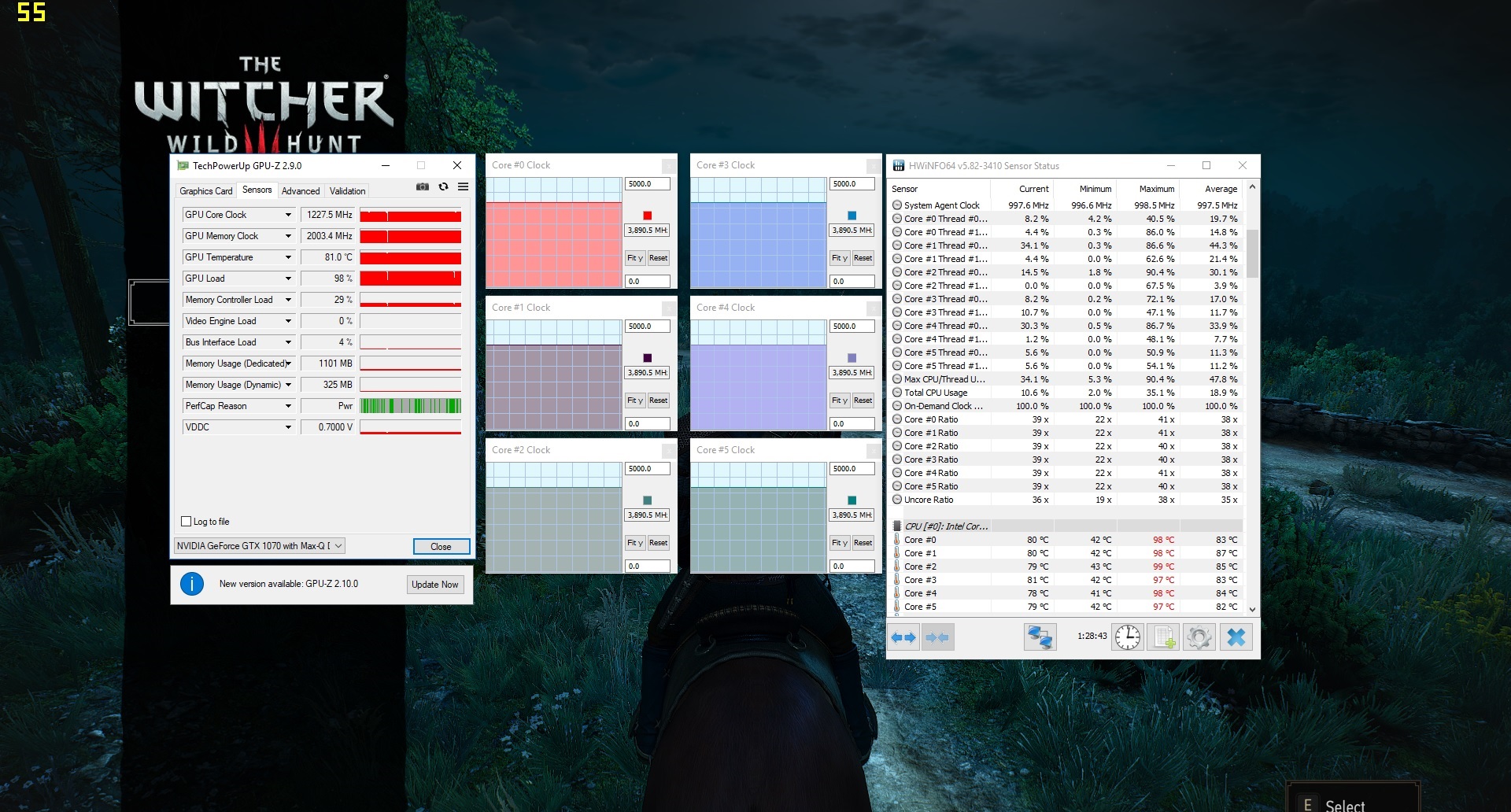Take a screenshot with GPU-Z camera icon
This screenshot has height=812, width=1511.
tap(423, 186)
